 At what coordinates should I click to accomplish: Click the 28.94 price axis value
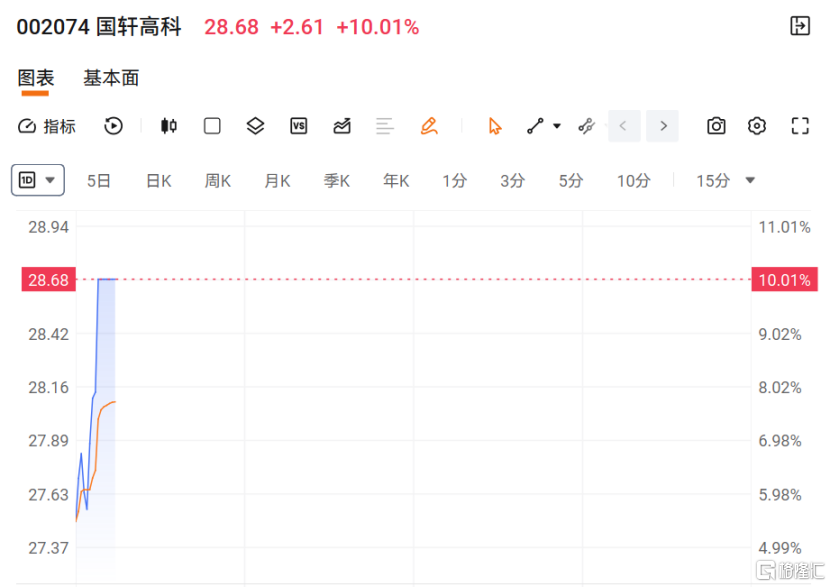point(48,227)
